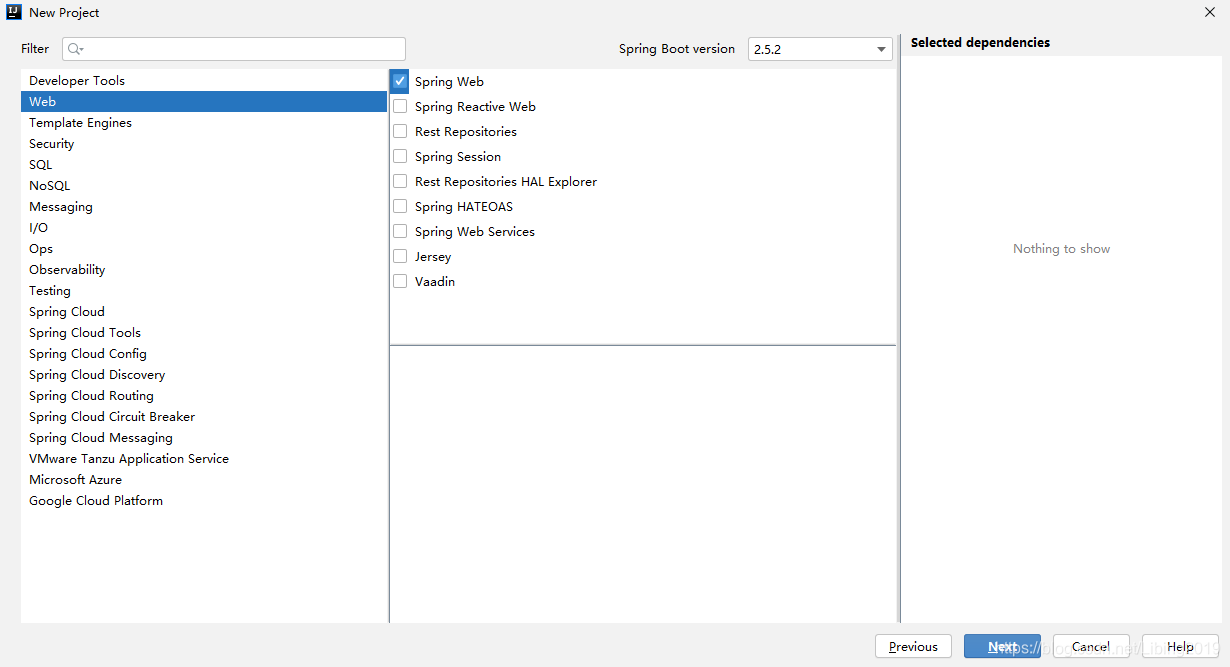The image size is (1230, 667).
Task: Select the NoSQL category
Action: click(204, 185)
